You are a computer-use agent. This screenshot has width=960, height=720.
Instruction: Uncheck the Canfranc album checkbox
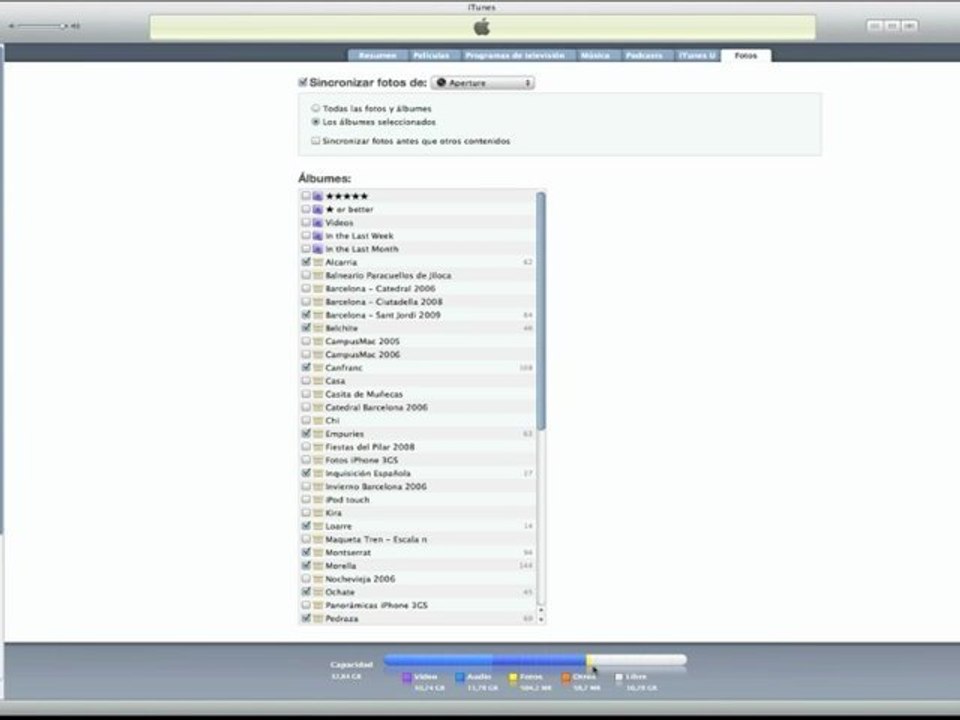(x=306, y=367)
